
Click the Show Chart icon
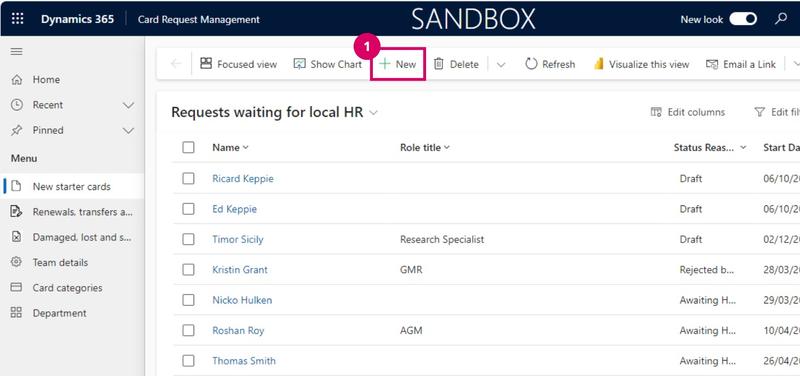pyautogui.click(x=299, y=64)
